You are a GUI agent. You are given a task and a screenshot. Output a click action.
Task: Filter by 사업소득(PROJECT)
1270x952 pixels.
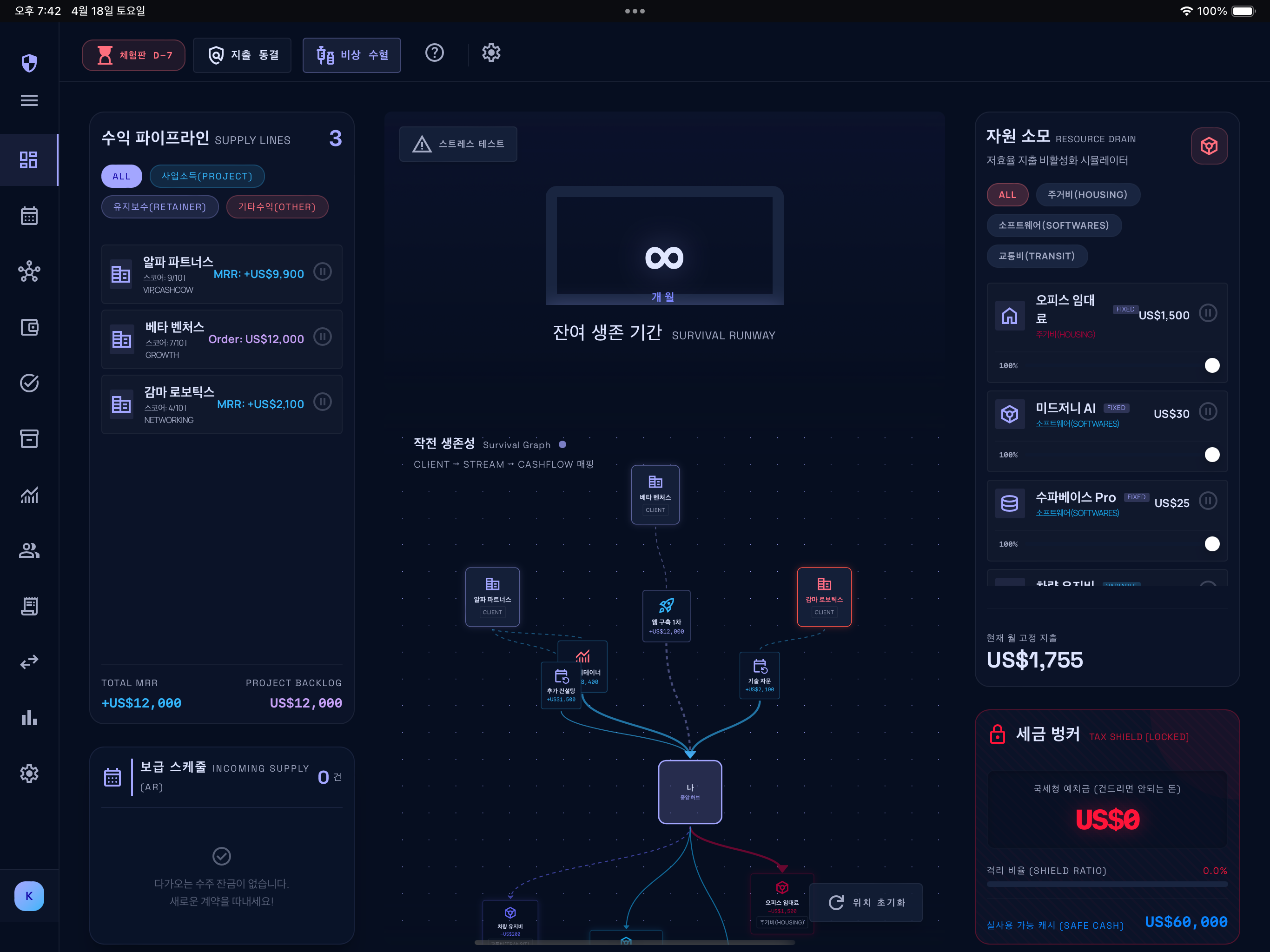207,176
